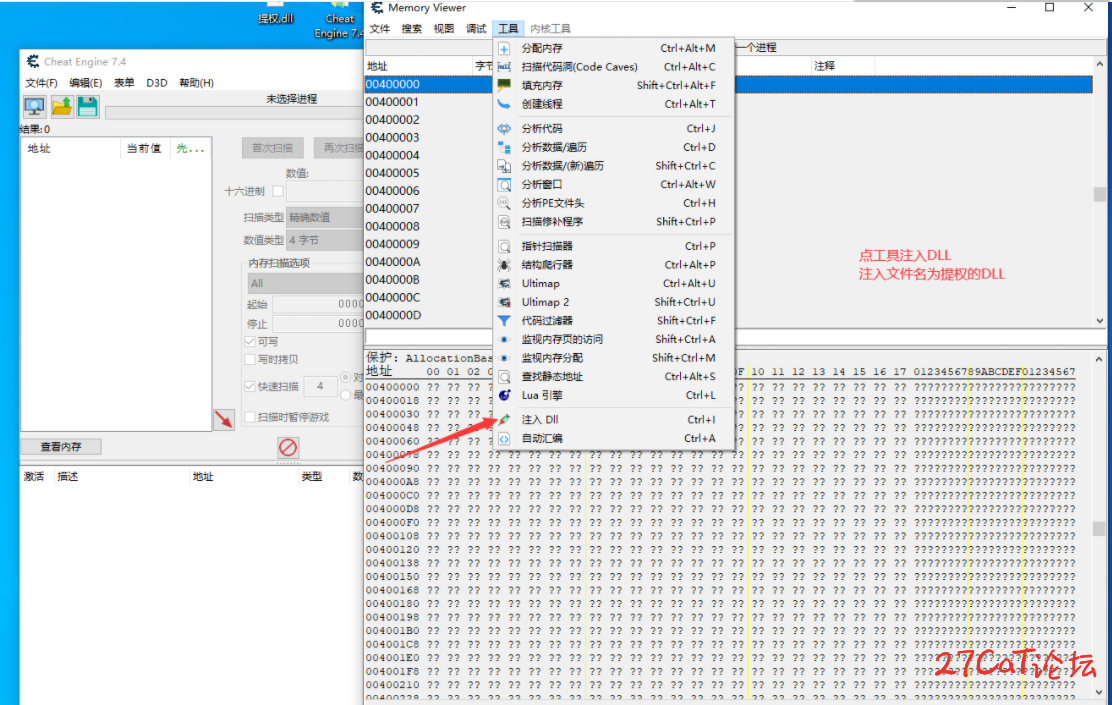Click the magnifier icon beside 分析窗口

click(x=504, y=184)
